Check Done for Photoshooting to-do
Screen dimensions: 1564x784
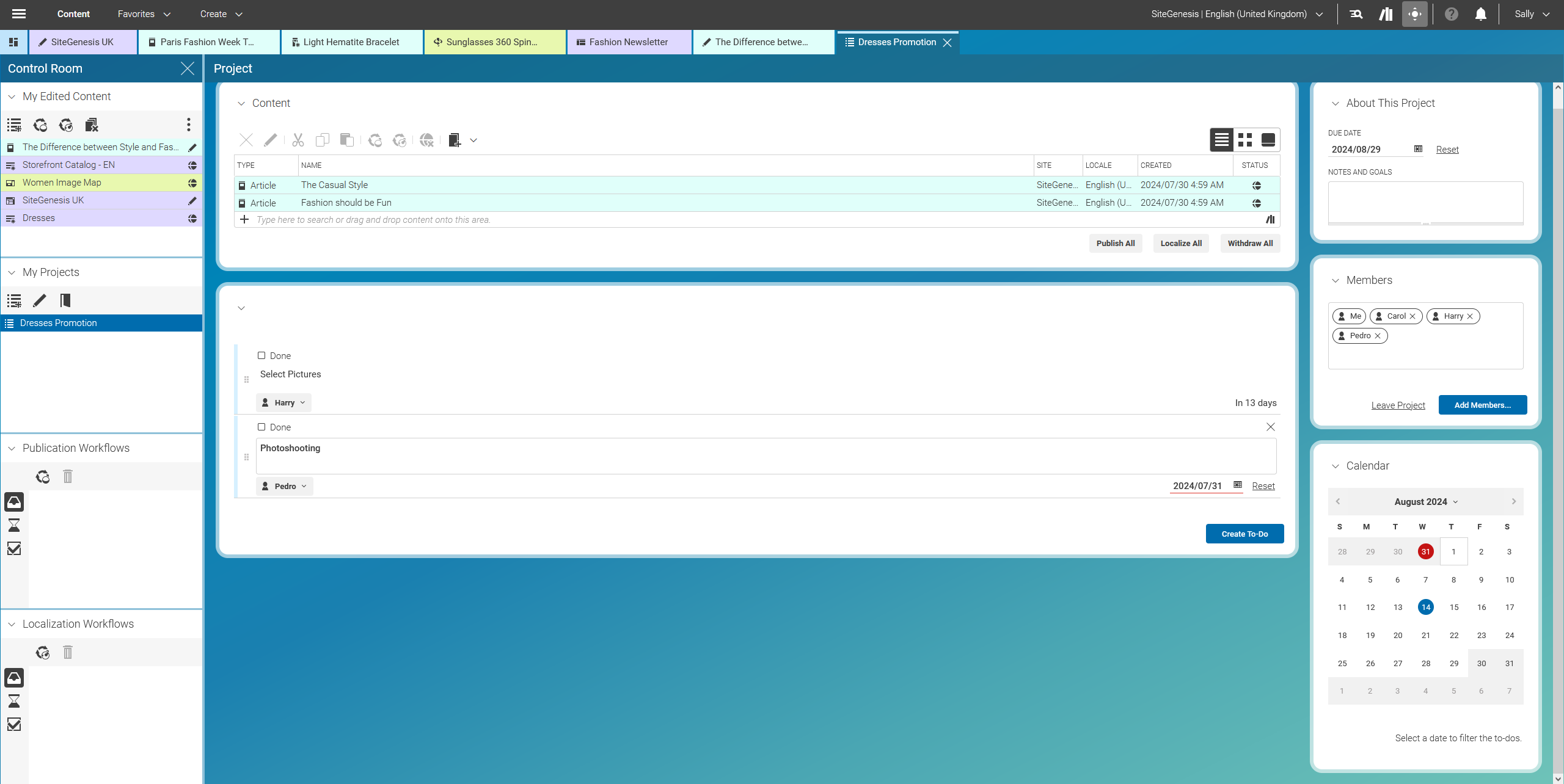(261, 427)
